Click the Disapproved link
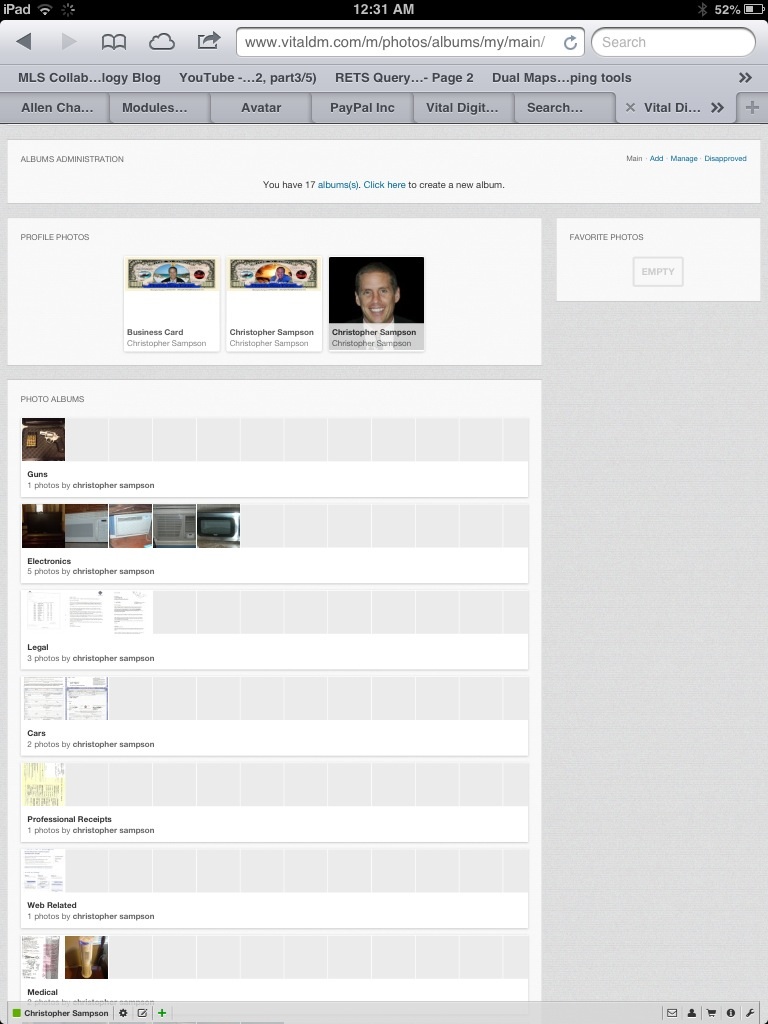This screenshot has height=1024, width=768. tap(725, 159)
